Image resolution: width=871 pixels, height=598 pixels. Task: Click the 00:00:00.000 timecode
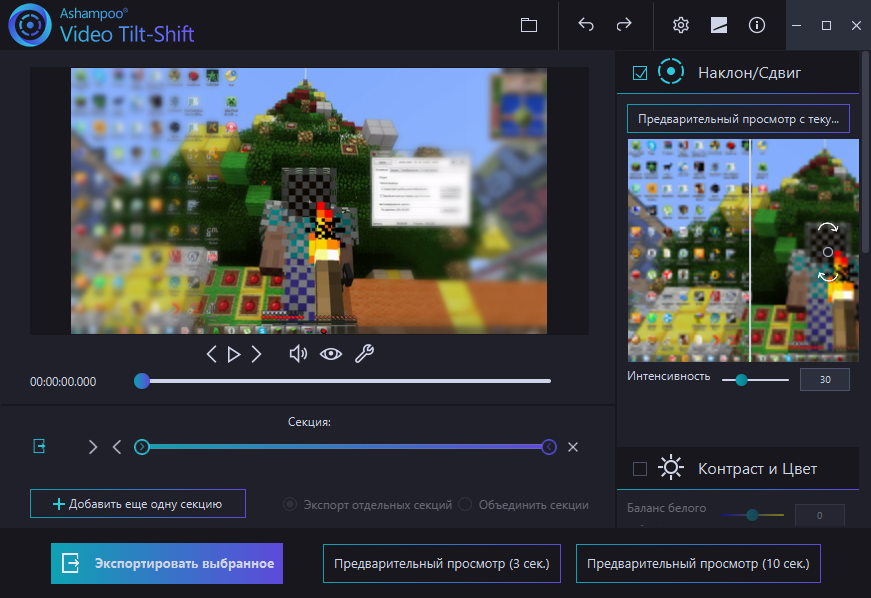pos(63,382)
